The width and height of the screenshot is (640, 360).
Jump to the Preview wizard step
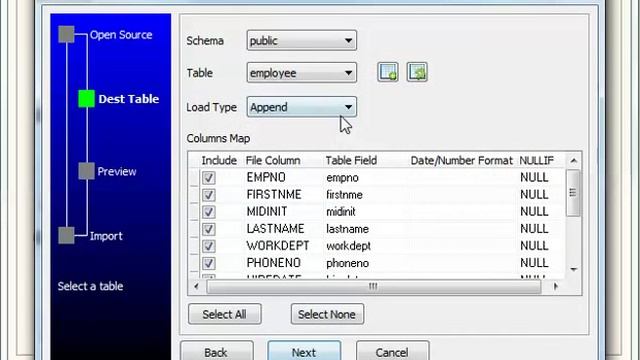117,171
